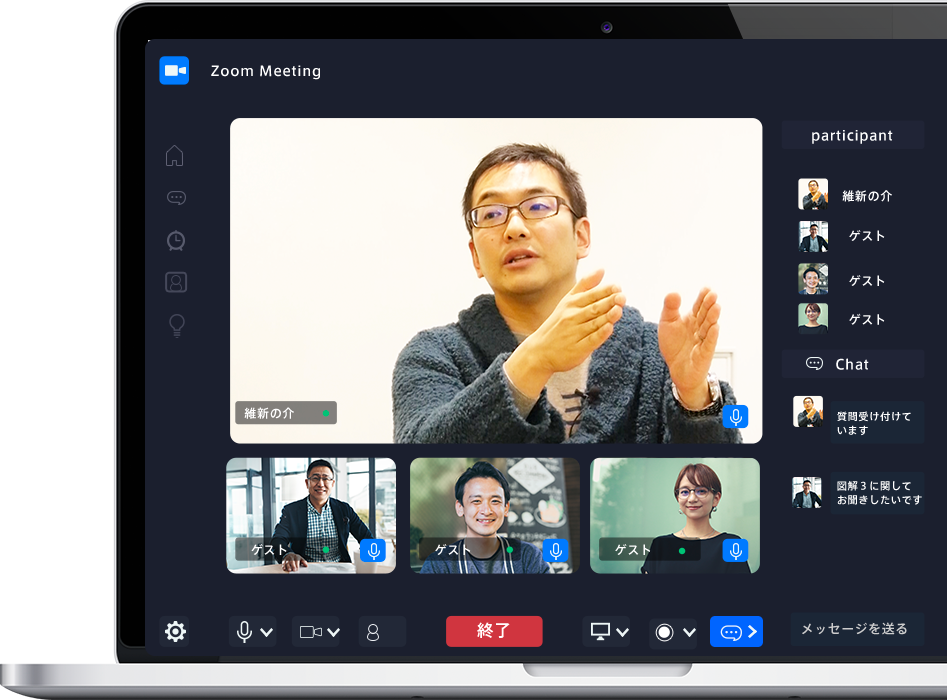Open the participant panel header

click(x=852, y=136)
